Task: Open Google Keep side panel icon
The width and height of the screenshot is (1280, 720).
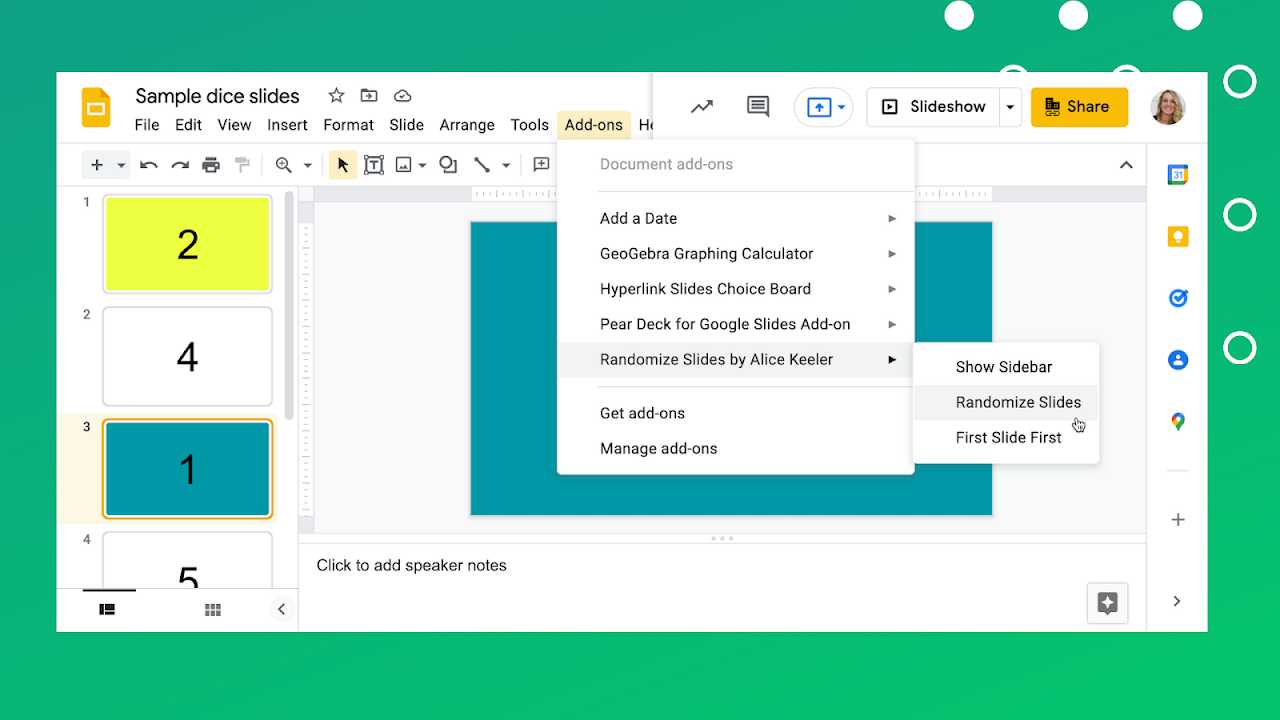Action: [x=1178, y=237]
